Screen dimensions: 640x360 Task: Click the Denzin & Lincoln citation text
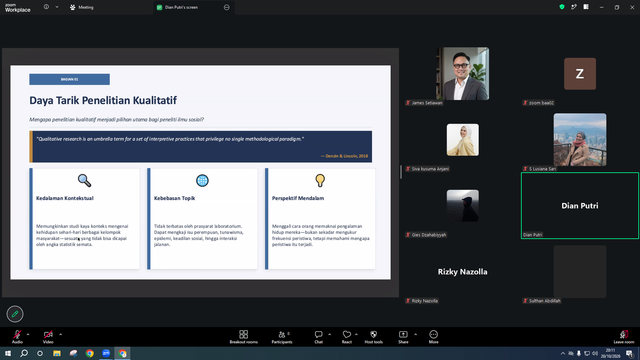pos(344,156)
